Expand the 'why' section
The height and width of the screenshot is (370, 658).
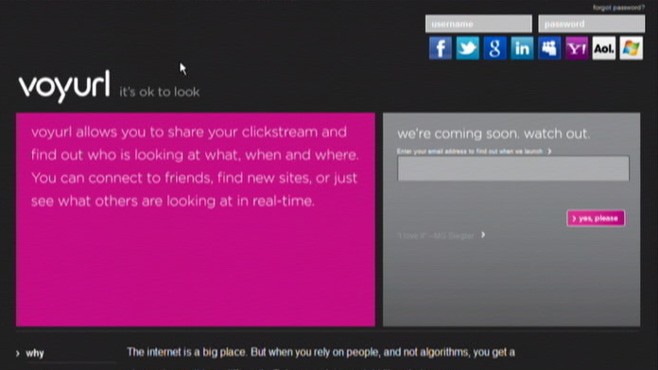(x=30, y=354)
